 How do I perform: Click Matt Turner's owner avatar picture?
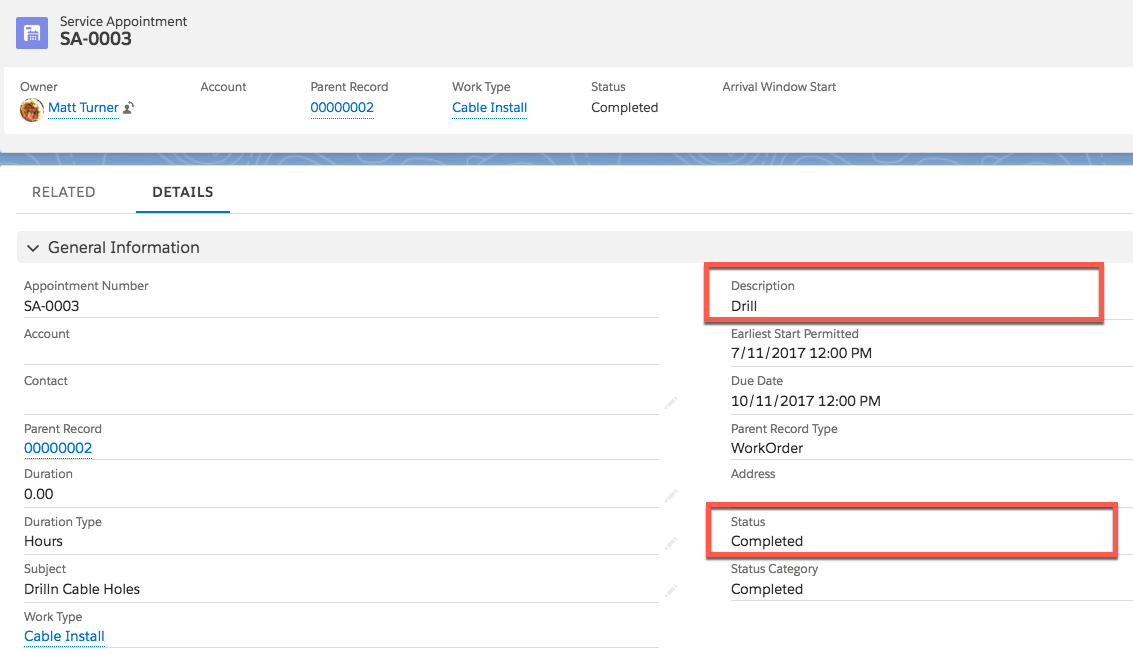click(x=31, y=109)
